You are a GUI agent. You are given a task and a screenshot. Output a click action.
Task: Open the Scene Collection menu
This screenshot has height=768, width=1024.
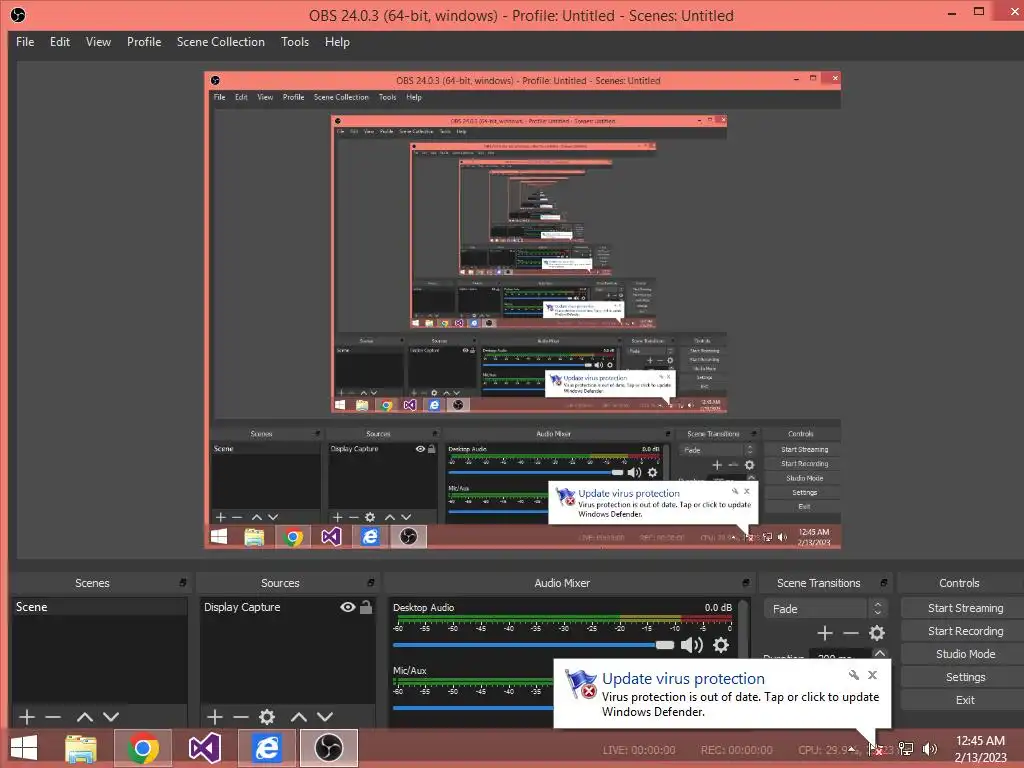pyautogui.click(x=221, y=42)
